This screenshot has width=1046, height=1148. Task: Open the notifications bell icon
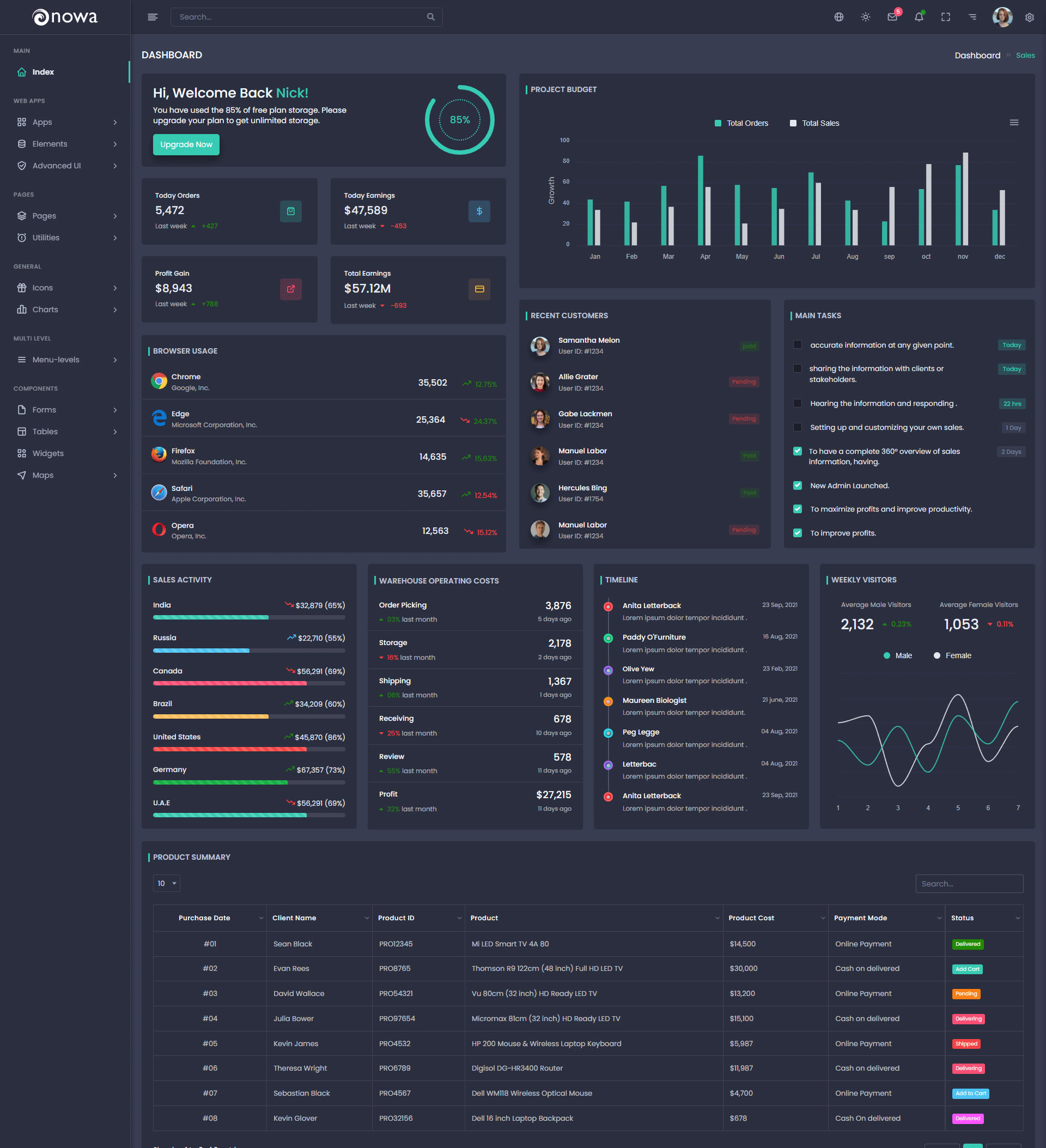919,17
